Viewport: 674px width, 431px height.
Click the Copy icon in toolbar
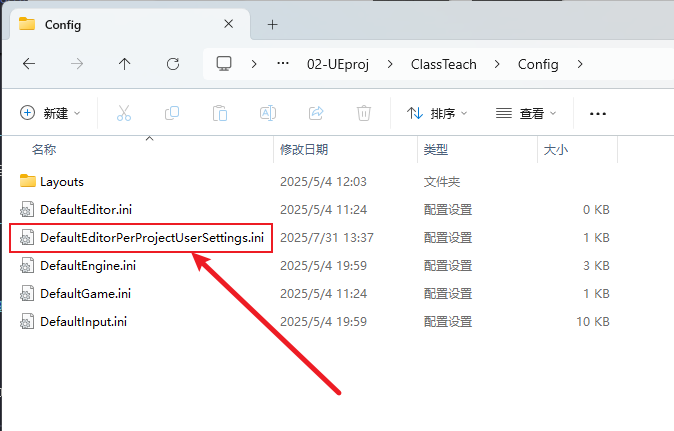coord(172,113)
